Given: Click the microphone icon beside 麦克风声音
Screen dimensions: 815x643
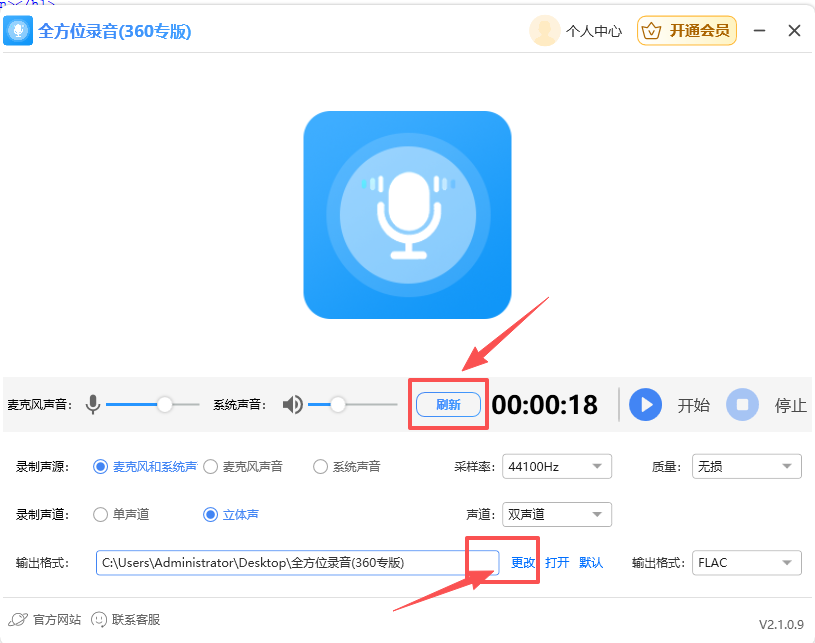Looking at the screenshot, I should point(92,404).
